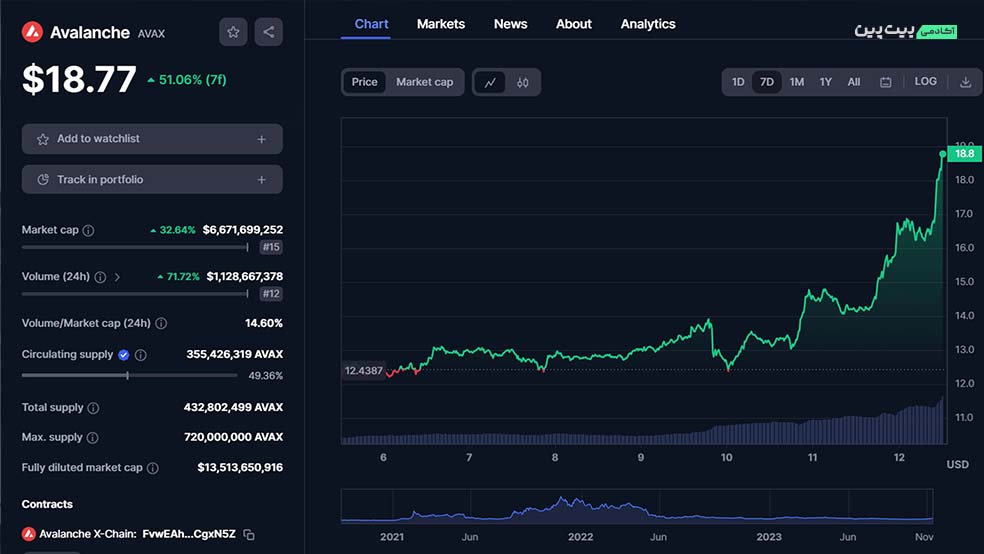This screenshot has width=984, height=554.
Task: Open the News tab
Action: coord(510,24)
